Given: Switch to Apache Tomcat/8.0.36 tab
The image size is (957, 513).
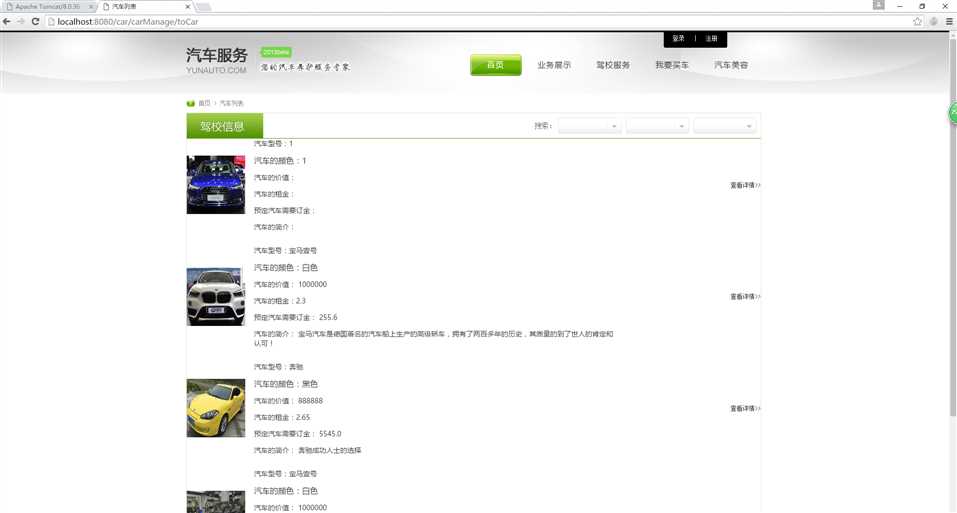Looking at the screenshot, I should (49, 6).
